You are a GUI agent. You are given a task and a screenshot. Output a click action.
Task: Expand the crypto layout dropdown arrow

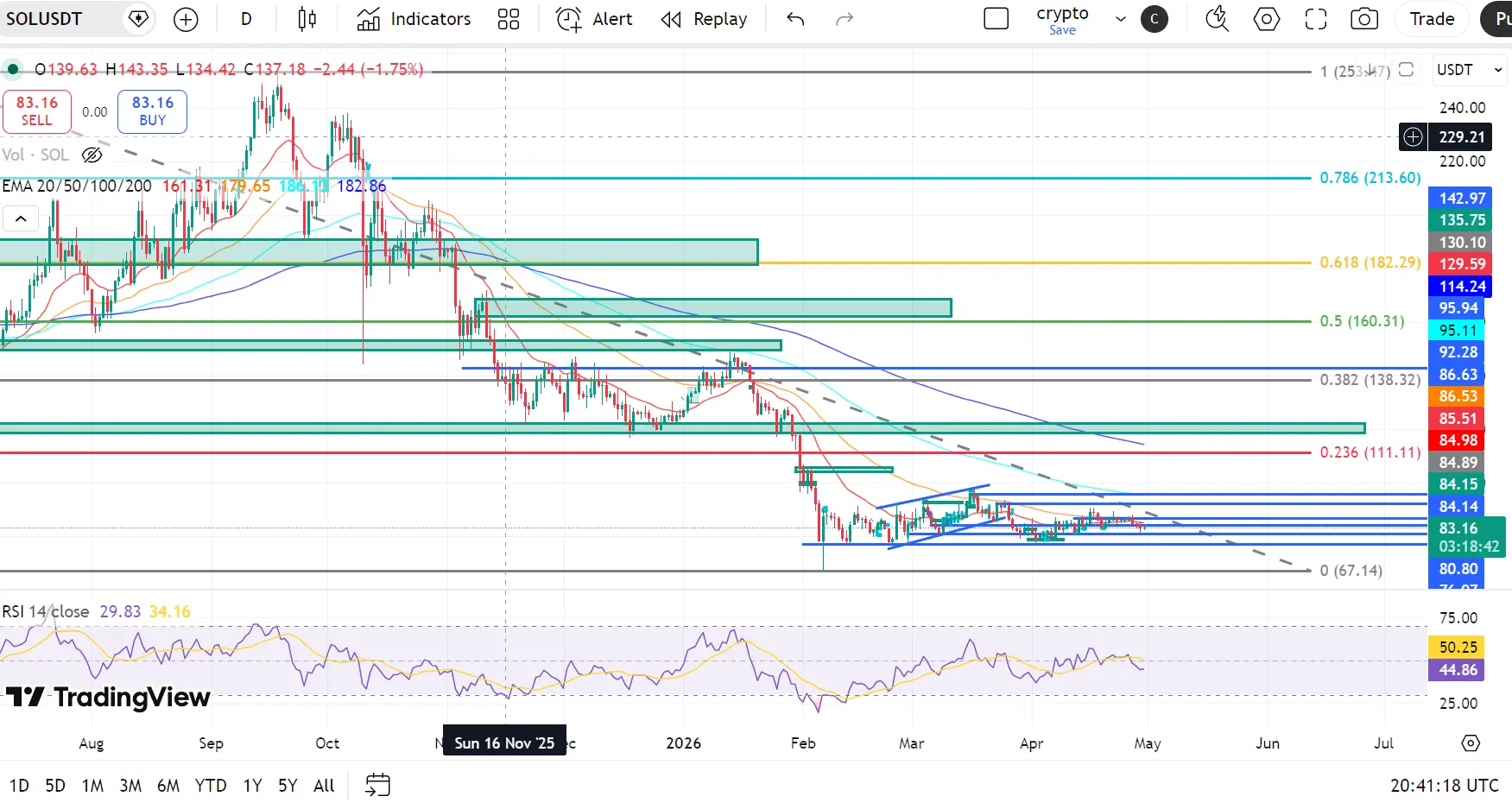pos(1121,19)
